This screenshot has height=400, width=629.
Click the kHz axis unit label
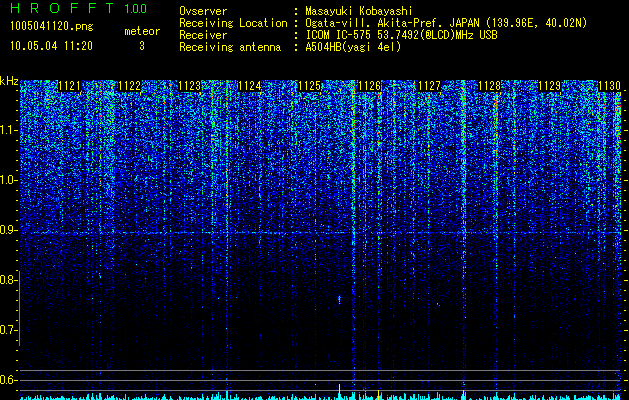(x=9, y=81)
